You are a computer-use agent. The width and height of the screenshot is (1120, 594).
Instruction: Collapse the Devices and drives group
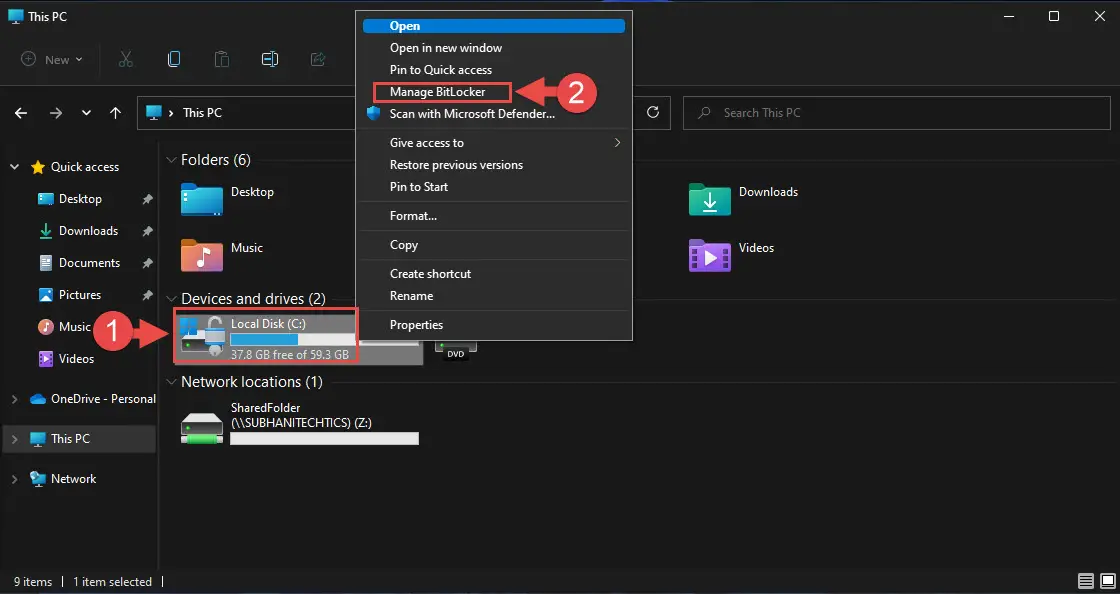(169, 299)
